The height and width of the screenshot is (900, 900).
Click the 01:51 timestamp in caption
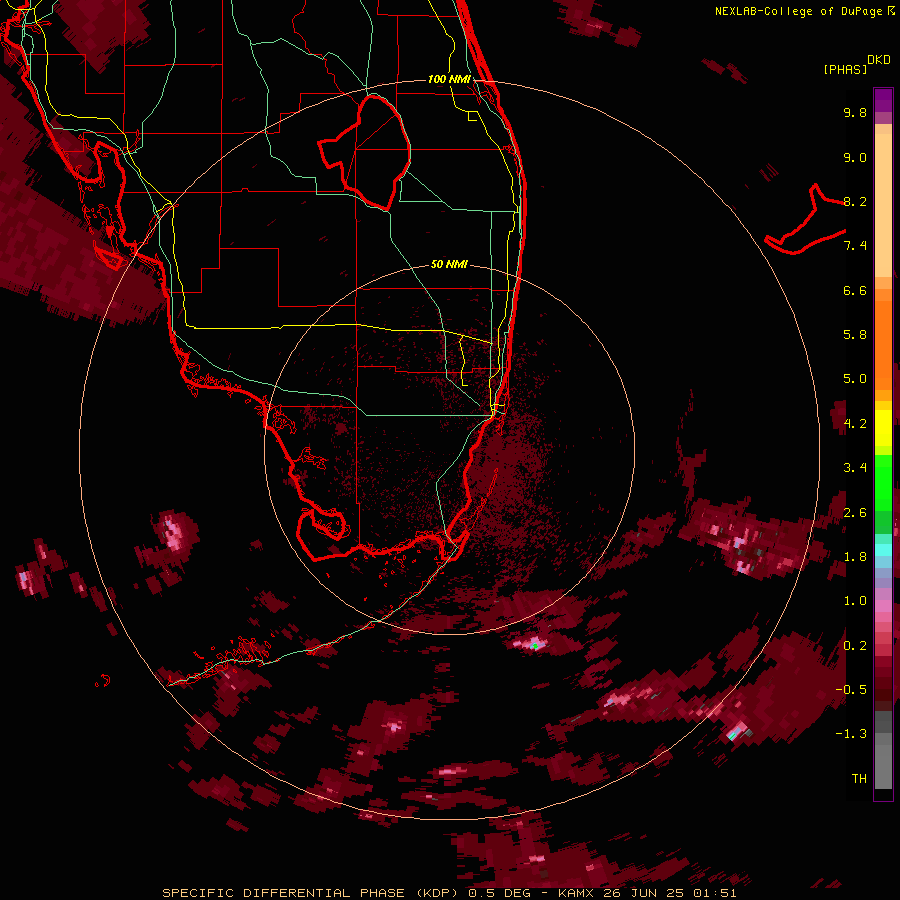(x=715, y=893)
